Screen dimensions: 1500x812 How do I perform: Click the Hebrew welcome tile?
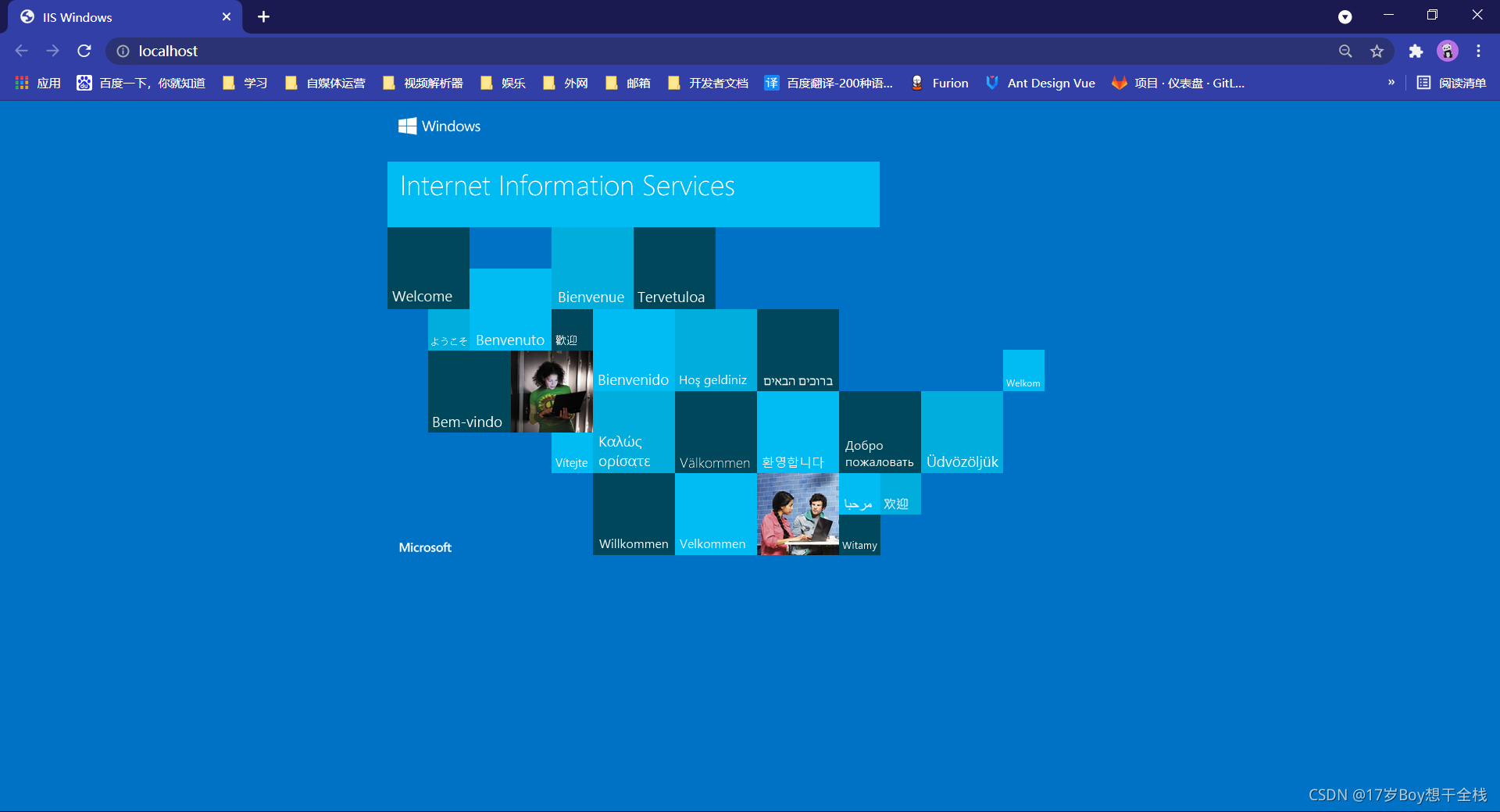[x=798, y=350]
